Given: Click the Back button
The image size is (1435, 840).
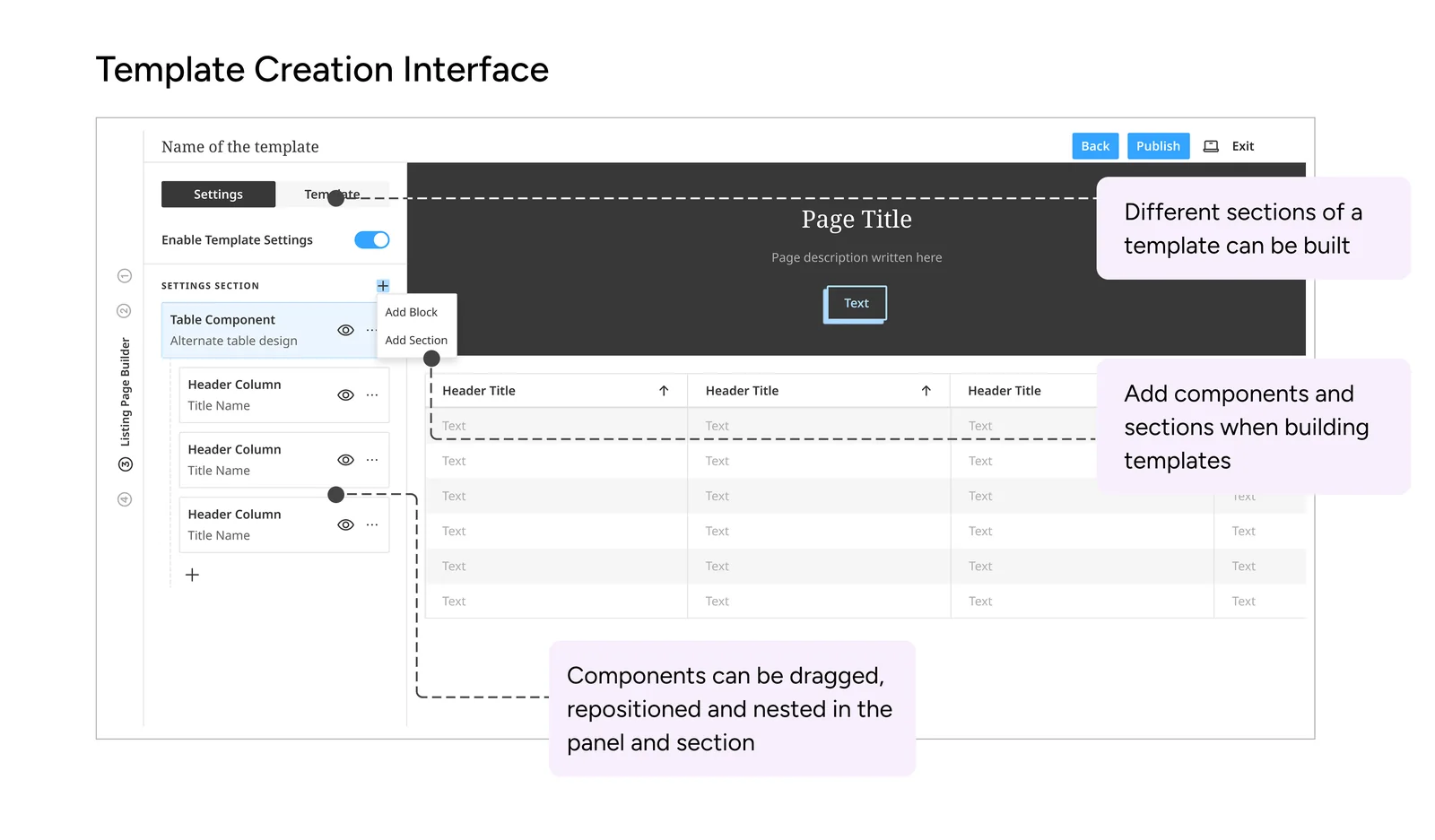Looking at the screenshot, I should (x=1095, y=146).
